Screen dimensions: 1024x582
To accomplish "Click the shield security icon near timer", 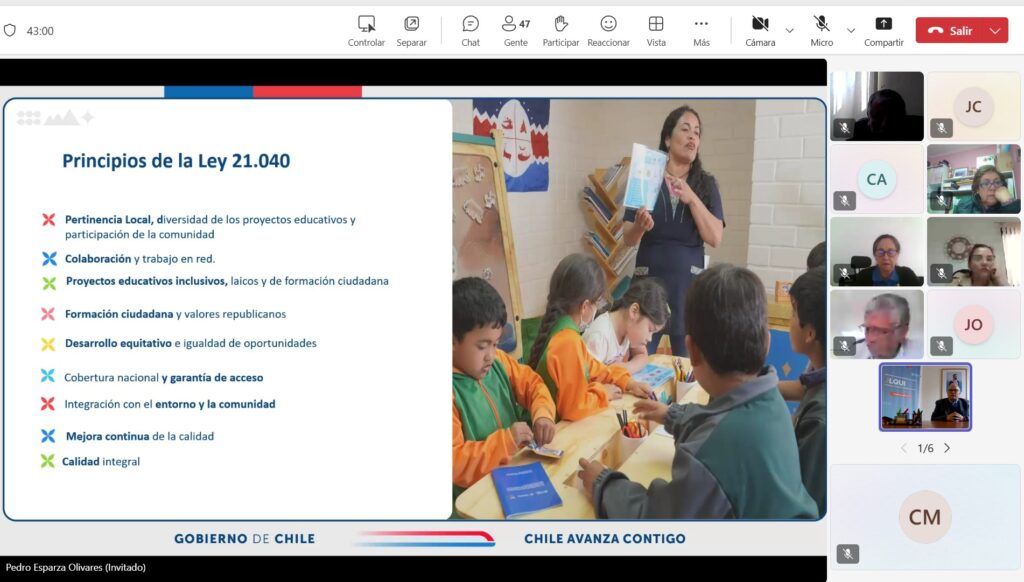I will 10,31.
